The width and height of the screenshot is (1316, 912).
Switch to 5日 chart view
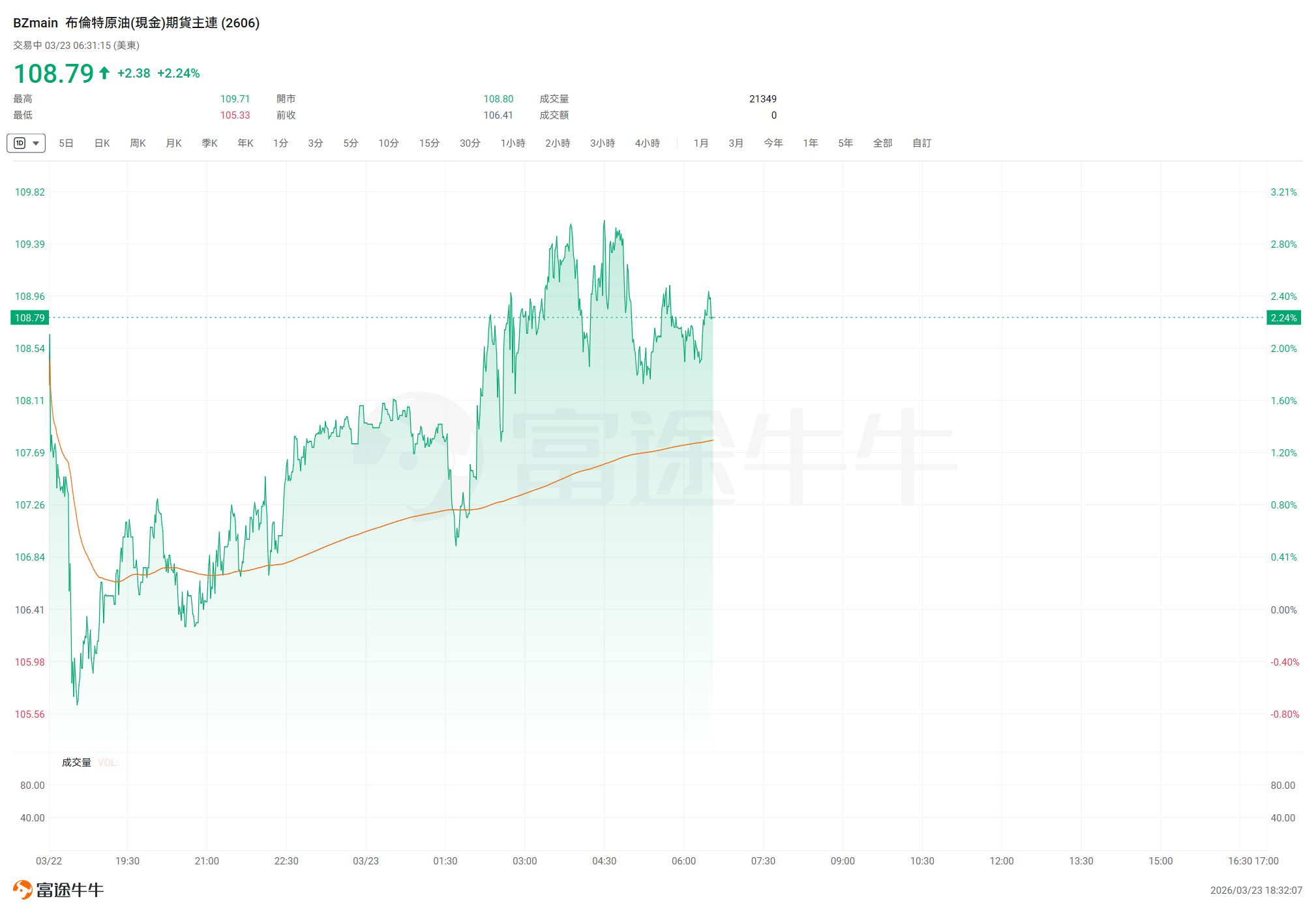point(66,143)
